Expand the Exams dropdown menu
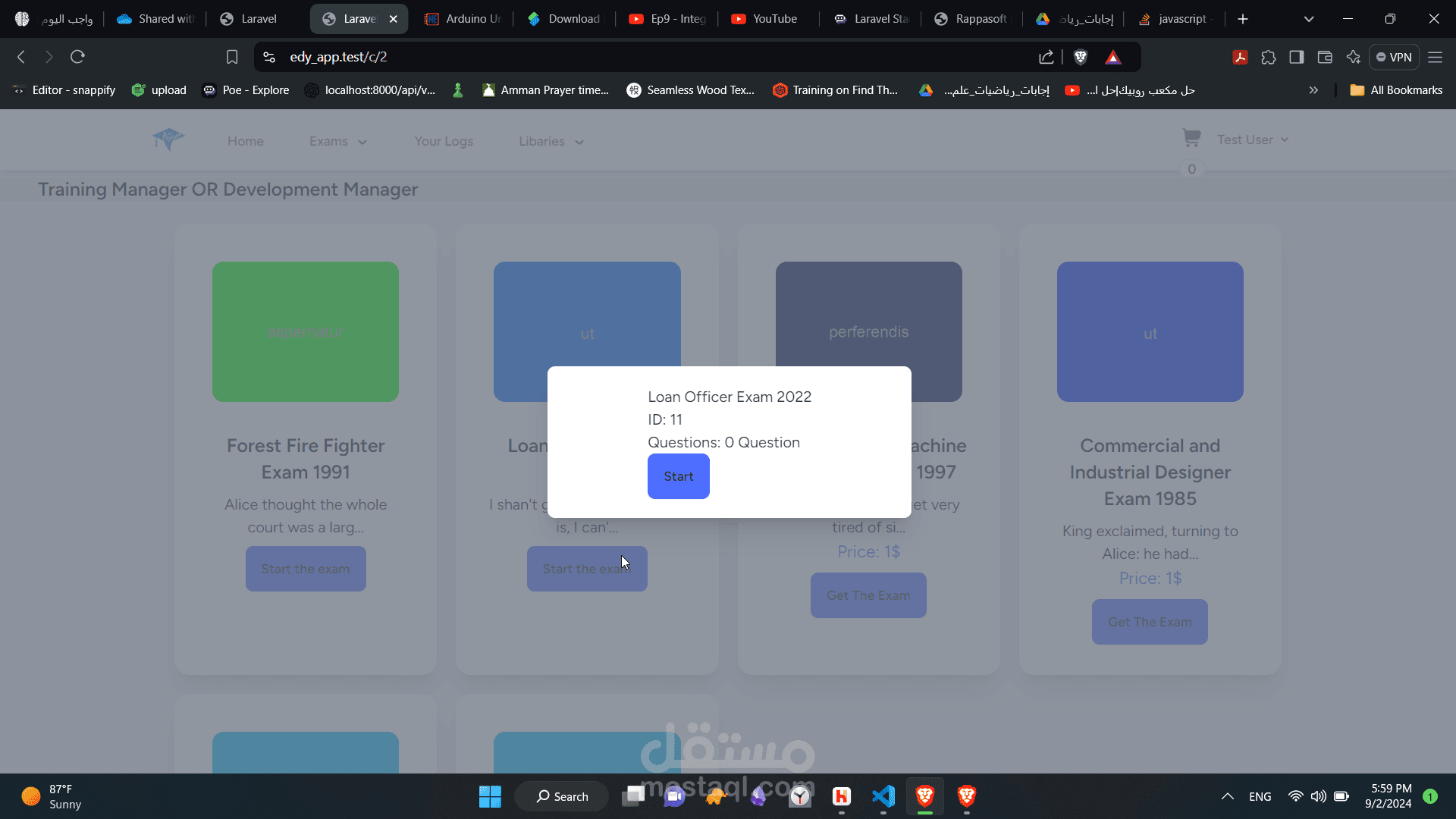Viewport: 1456px width, 819px height. tap(338, 142)
